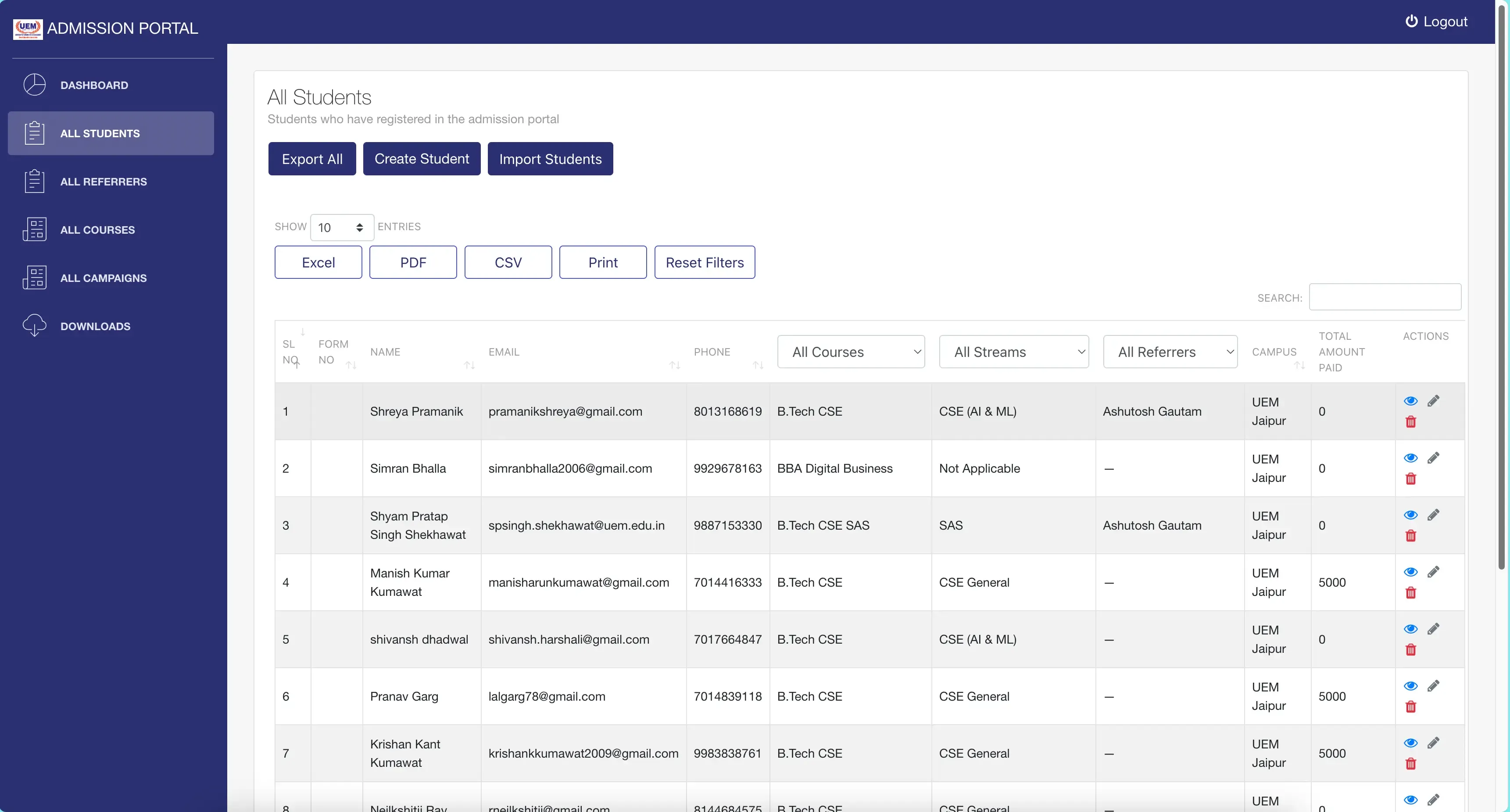Open the Dashboard from the sidebar
Image resolution: width=1510 pixels, height=812 pixels.
point(93,85)
